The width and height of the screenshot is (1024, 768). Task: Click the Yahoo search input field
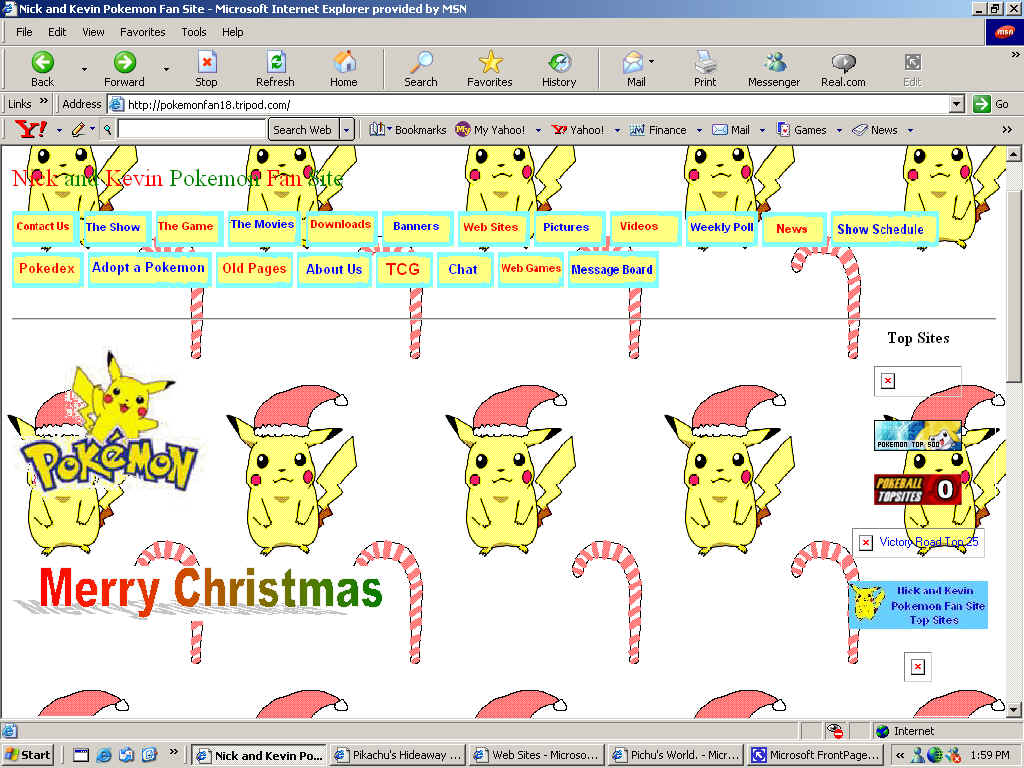pos(192,130)
